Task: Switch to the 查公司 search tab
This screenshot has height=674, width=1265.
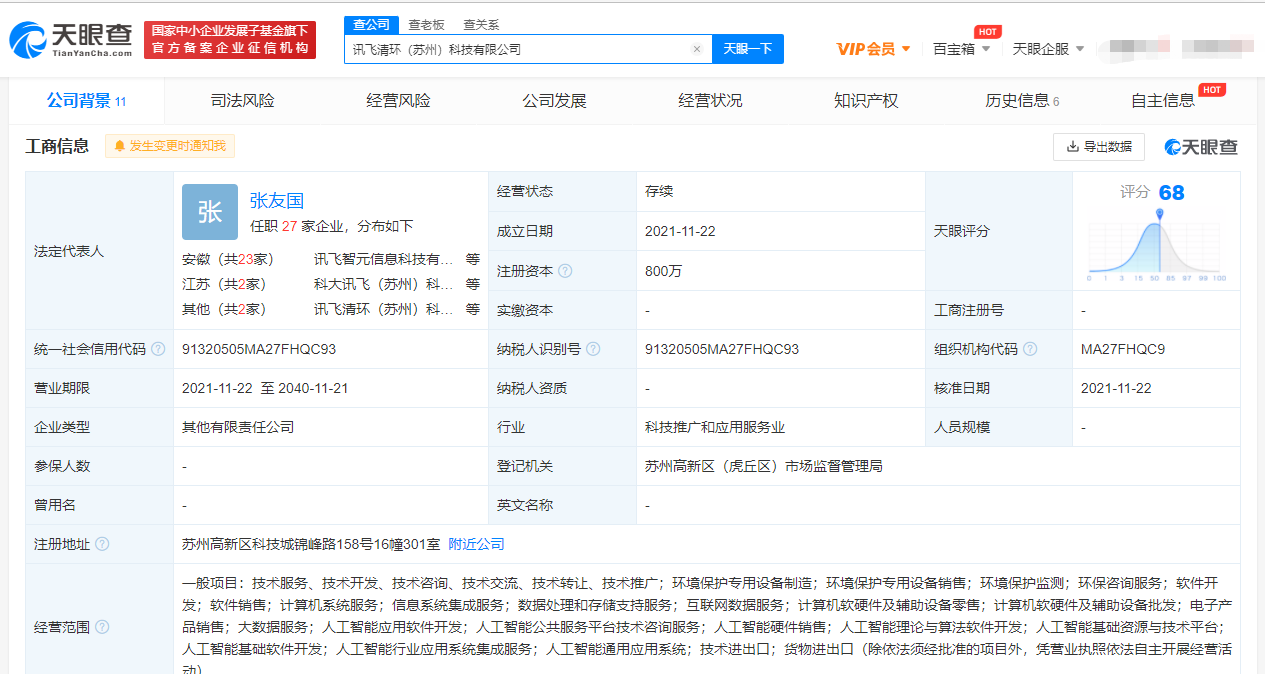Action: (372, 24)
